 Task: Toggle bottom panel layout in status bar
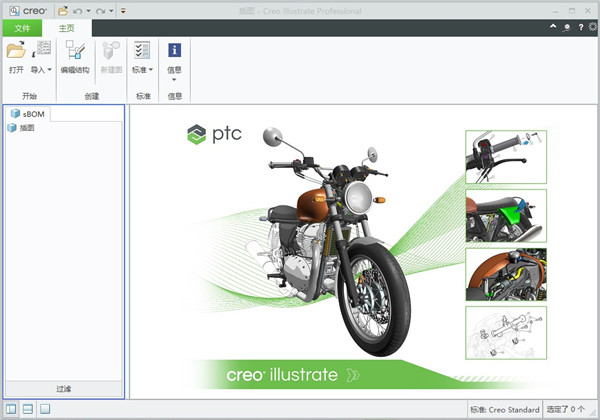tap(28, 409)
